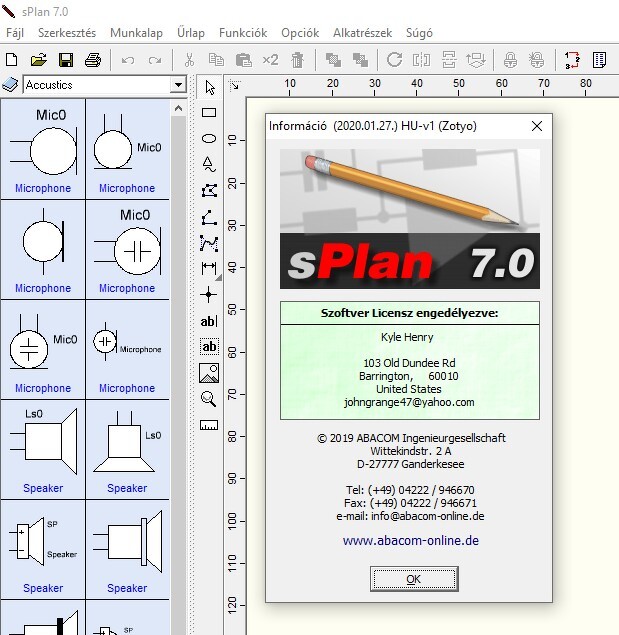The height and width of the screenshot is (635, 619).
Task: Select the Bezier curve tool
Action: point(209,243)
